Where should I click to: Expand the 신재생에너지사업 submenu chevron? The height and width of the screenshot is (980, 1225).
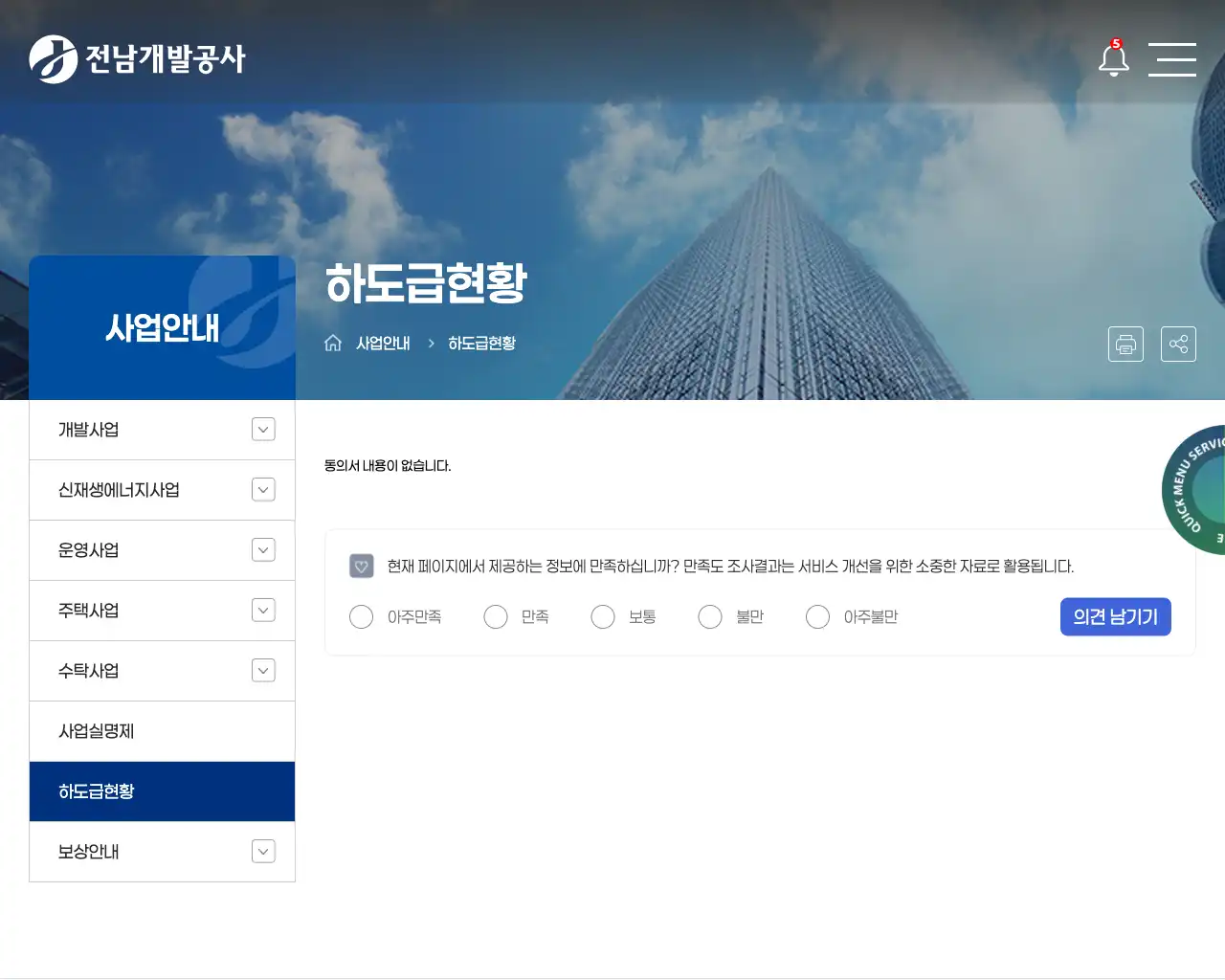coord(263,490)
